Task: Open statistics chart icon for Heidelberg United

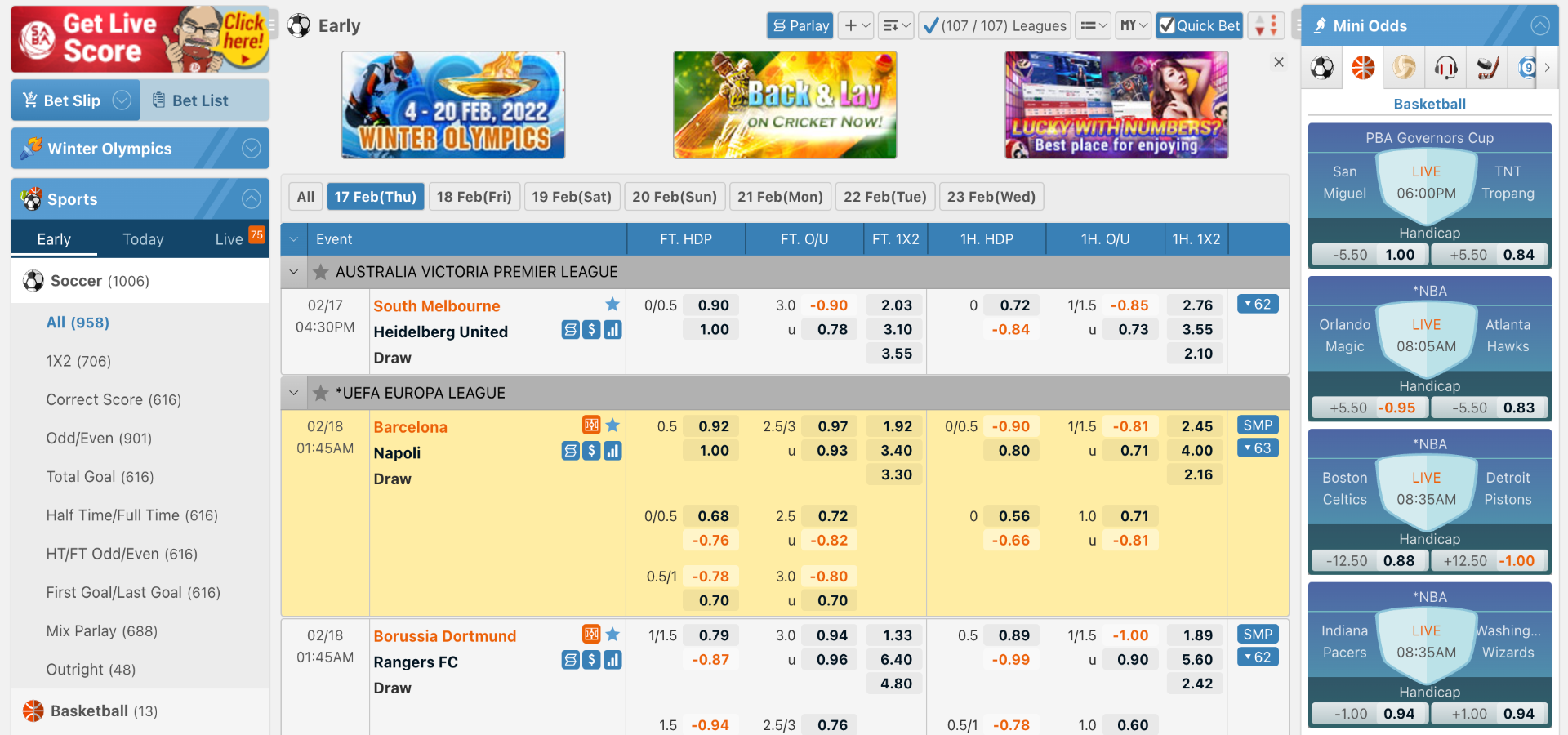Action: click(x=612, y=330)
